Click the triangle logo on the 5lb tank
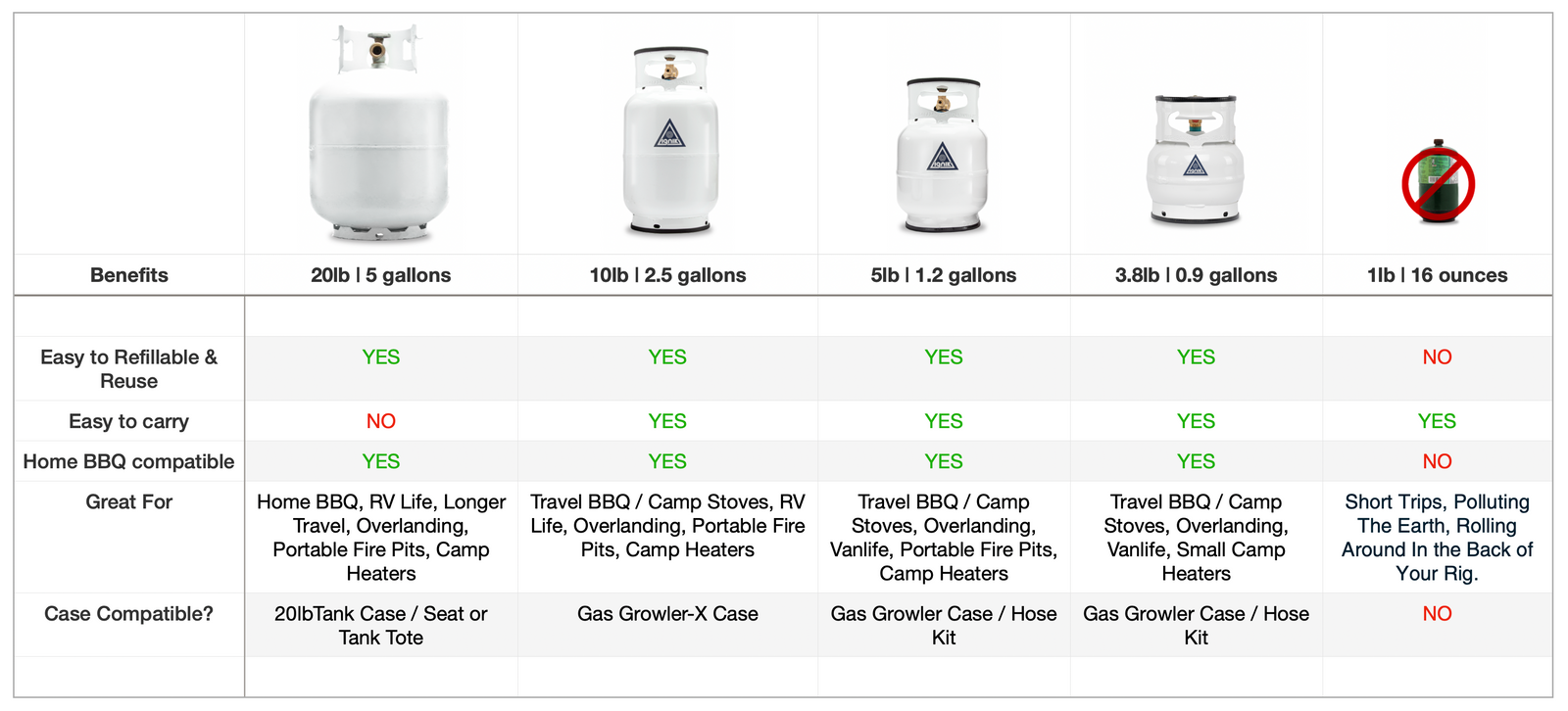 942,157
